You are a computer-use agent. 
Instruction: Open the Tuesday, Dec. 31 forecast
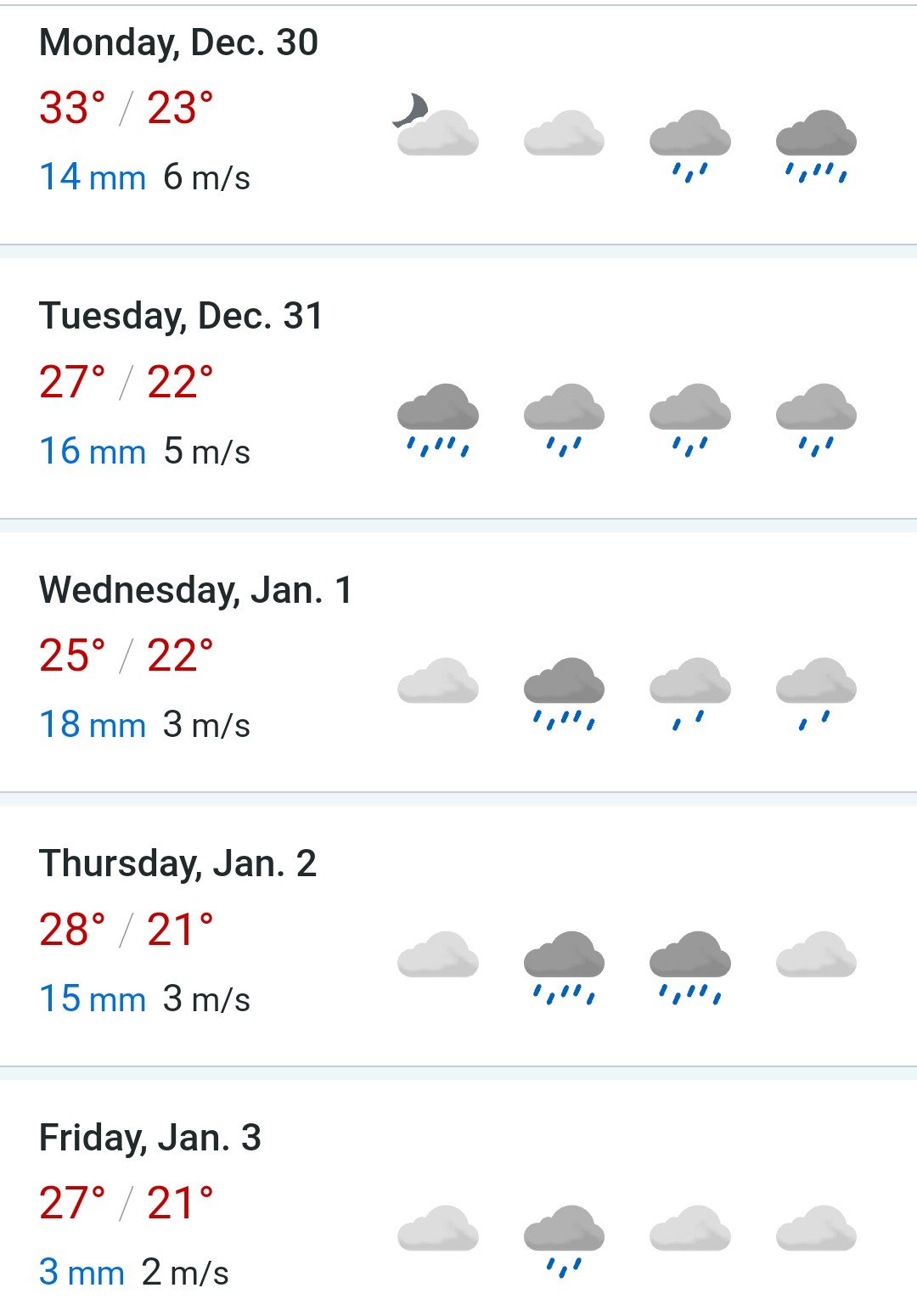(458, 388)
